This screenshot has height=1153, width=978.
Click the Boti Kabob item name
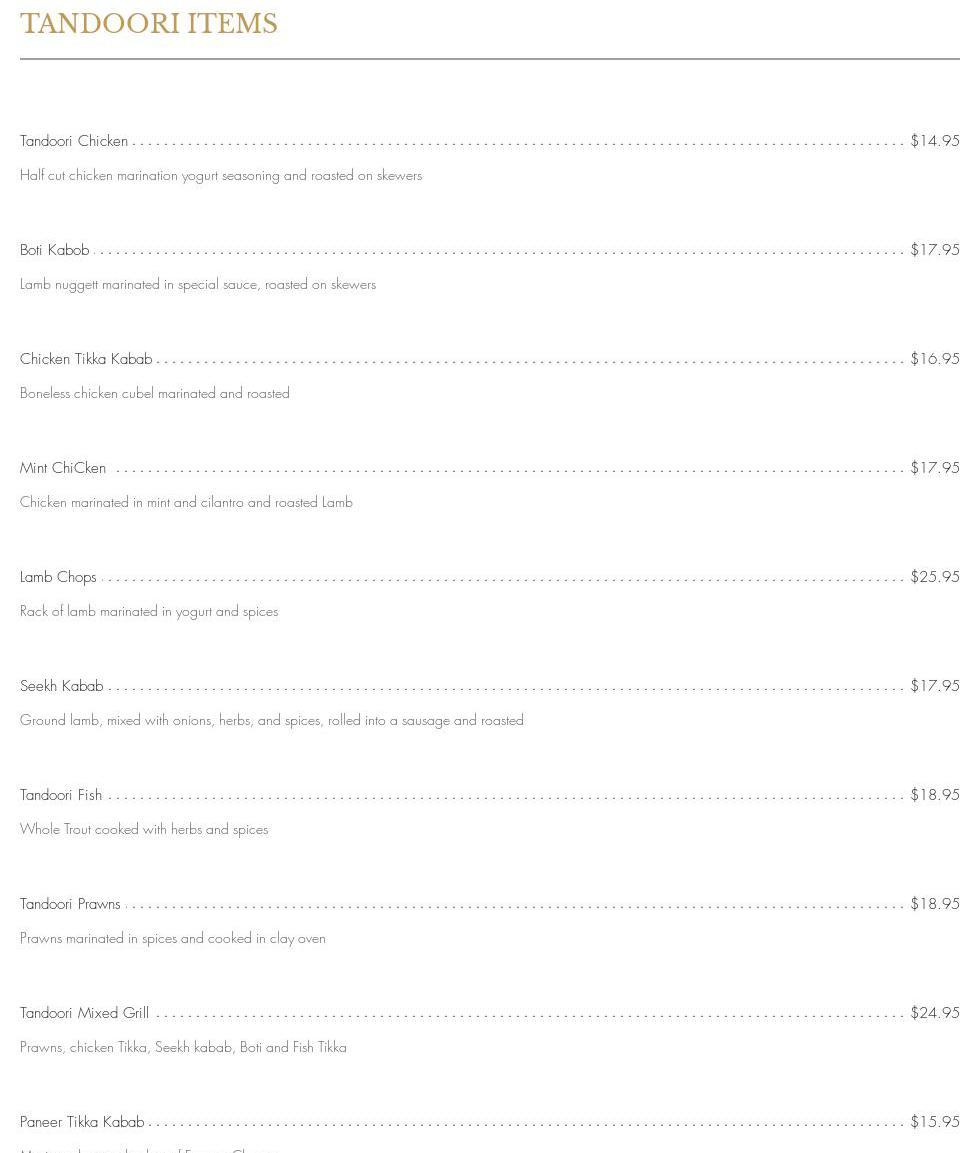point(55,250)
